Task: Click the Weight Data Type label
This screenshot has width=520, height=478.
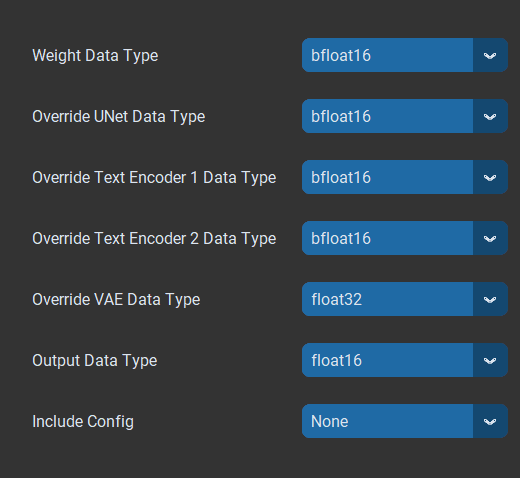Action: click(x=95, y=56)
